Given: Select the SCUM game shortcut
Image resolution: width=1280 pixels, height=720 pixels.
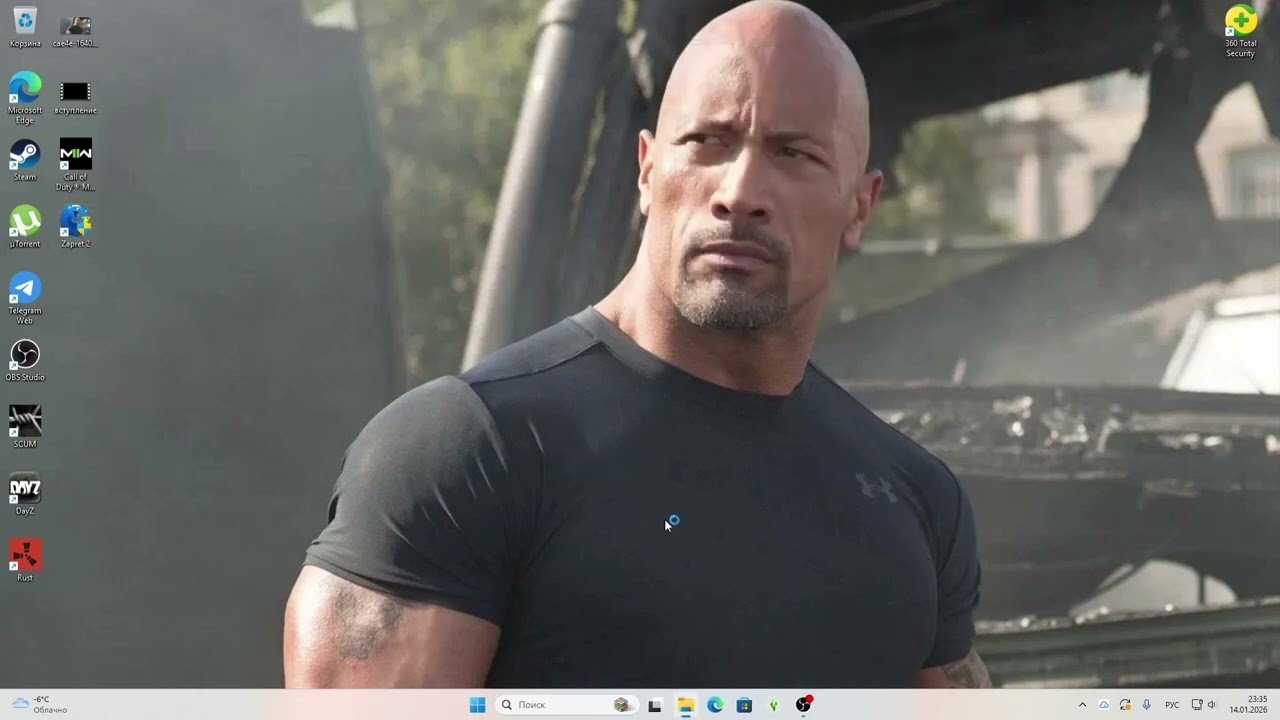Looking at the screenshot, I should pos(25,427).
